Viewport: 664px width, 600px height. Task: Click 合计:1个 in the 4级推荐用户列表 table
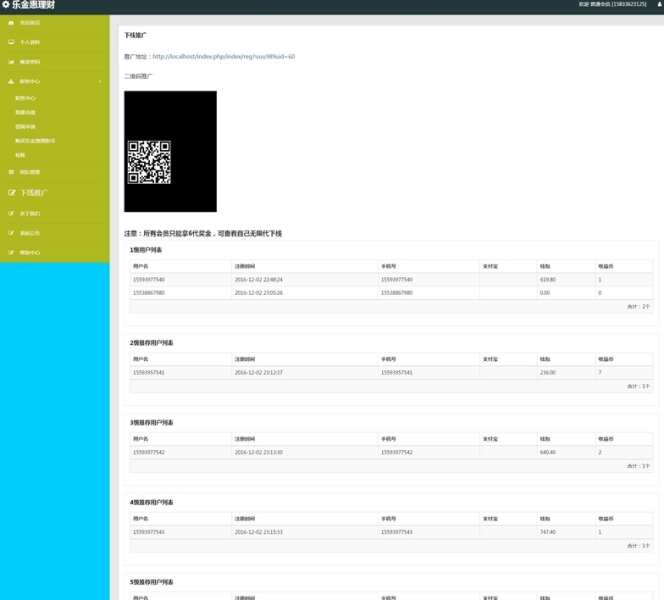[x=638, y=546]
